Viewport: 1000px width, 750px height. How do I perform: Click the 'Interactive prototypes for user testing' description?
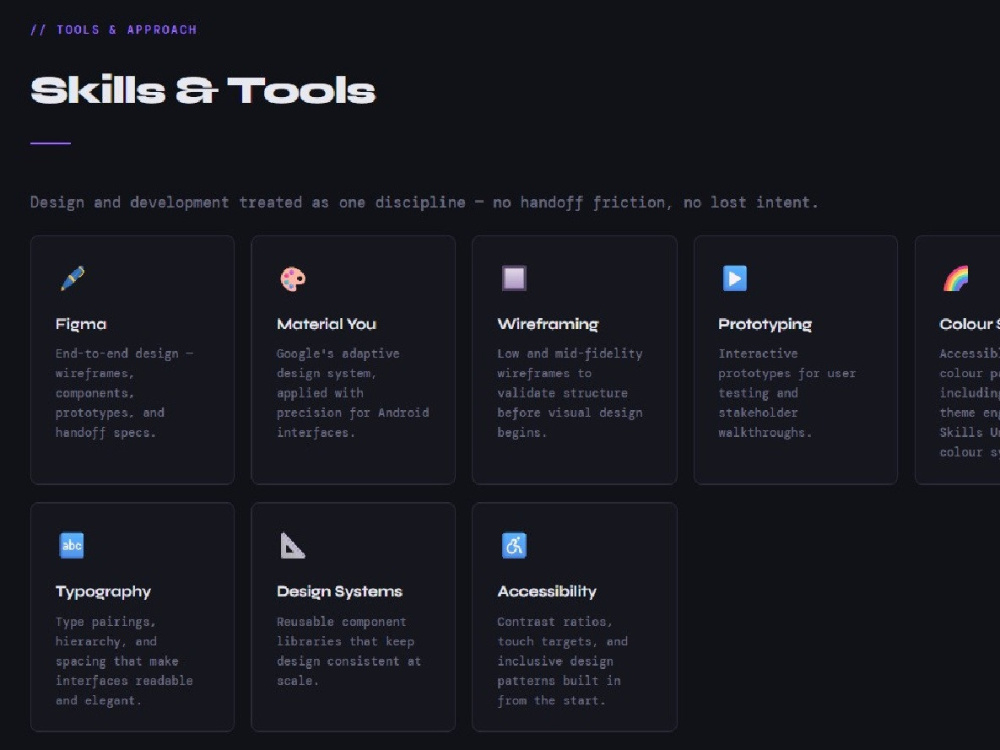(x=787, y=393)
